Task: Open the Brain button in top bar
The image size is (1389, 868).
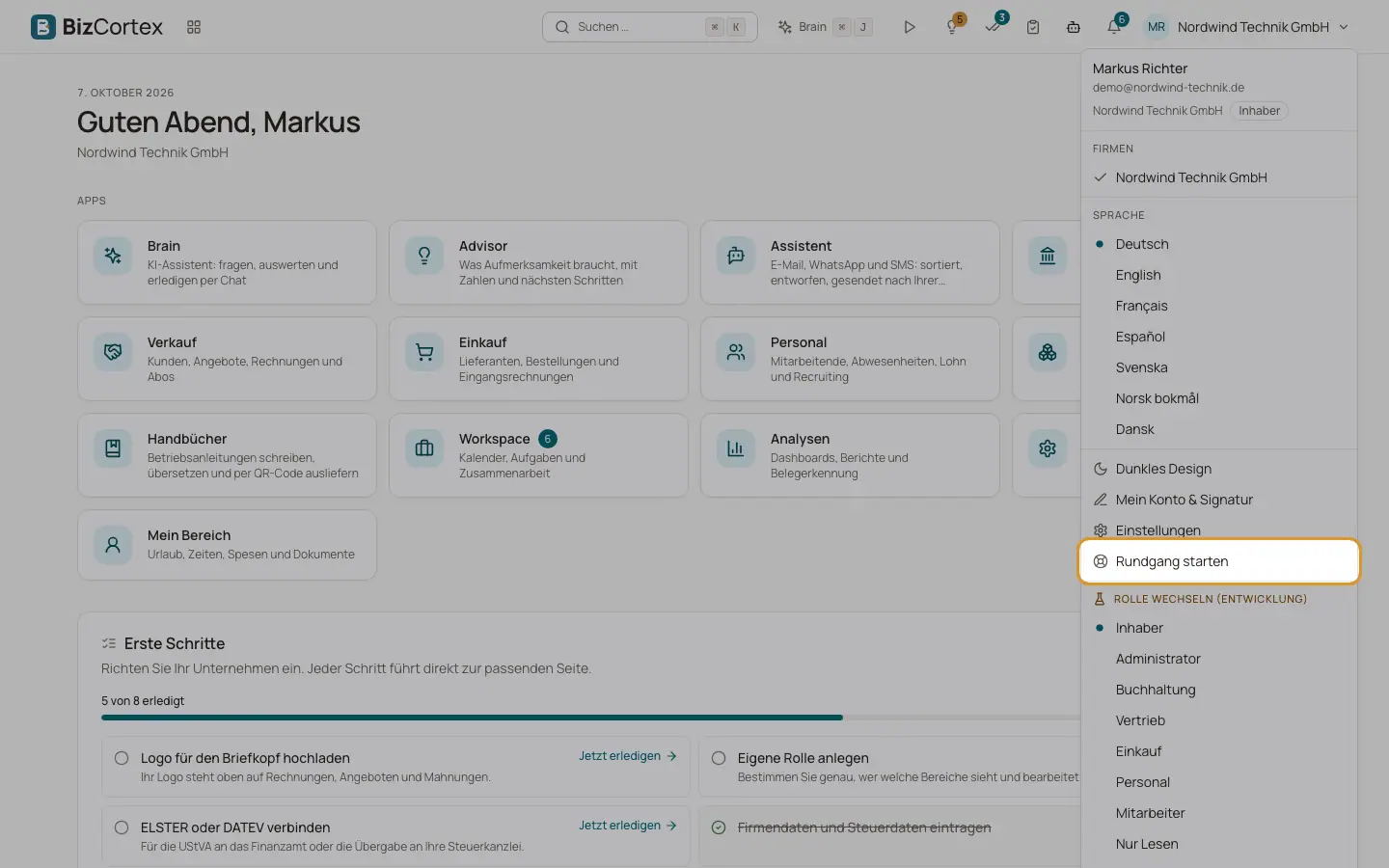Action: click(x=826, y=27)
